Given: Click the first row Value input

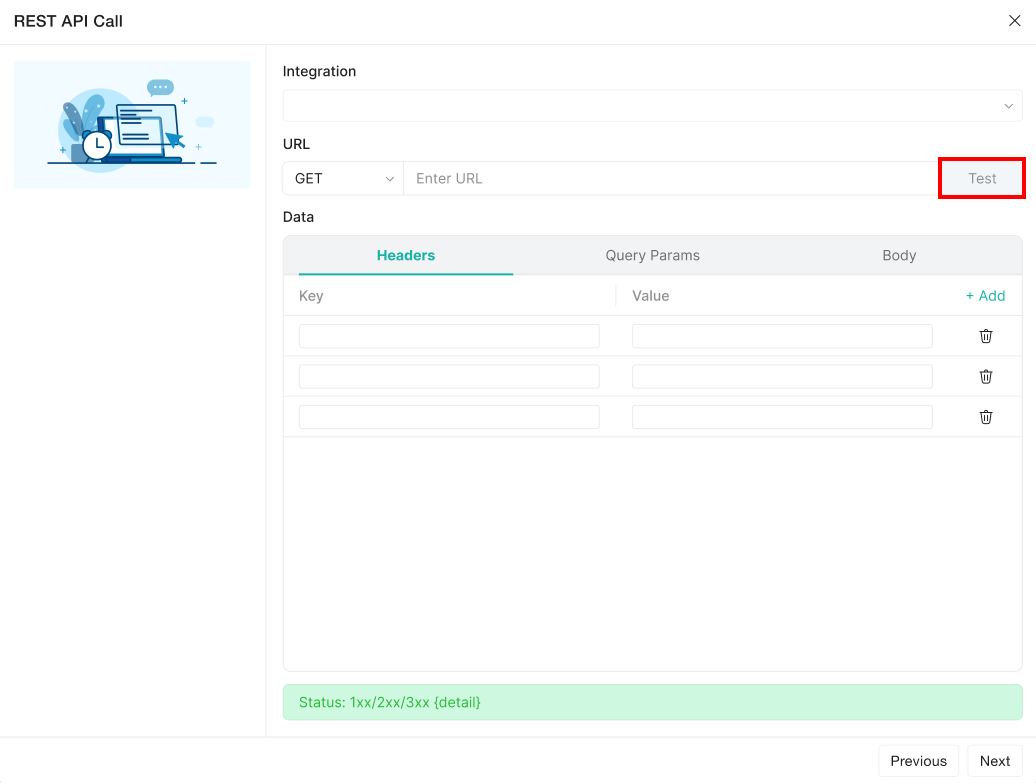Looking at the screenshot, I should click(782, 336).
